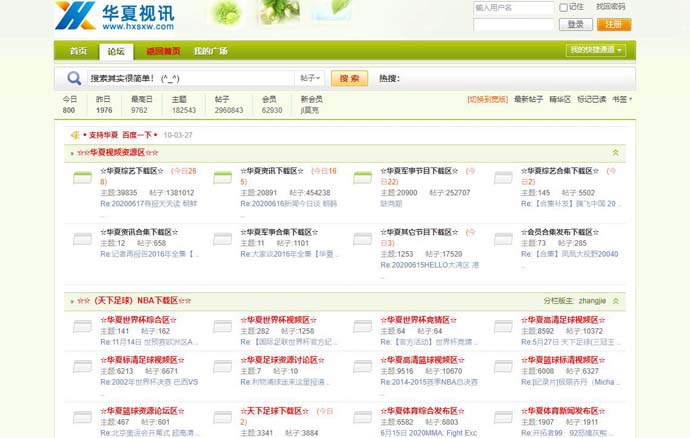Open the forum icon for 华夏世界杯综合区
This screenshot has width=690, height=438.
[x=82, y=327]
